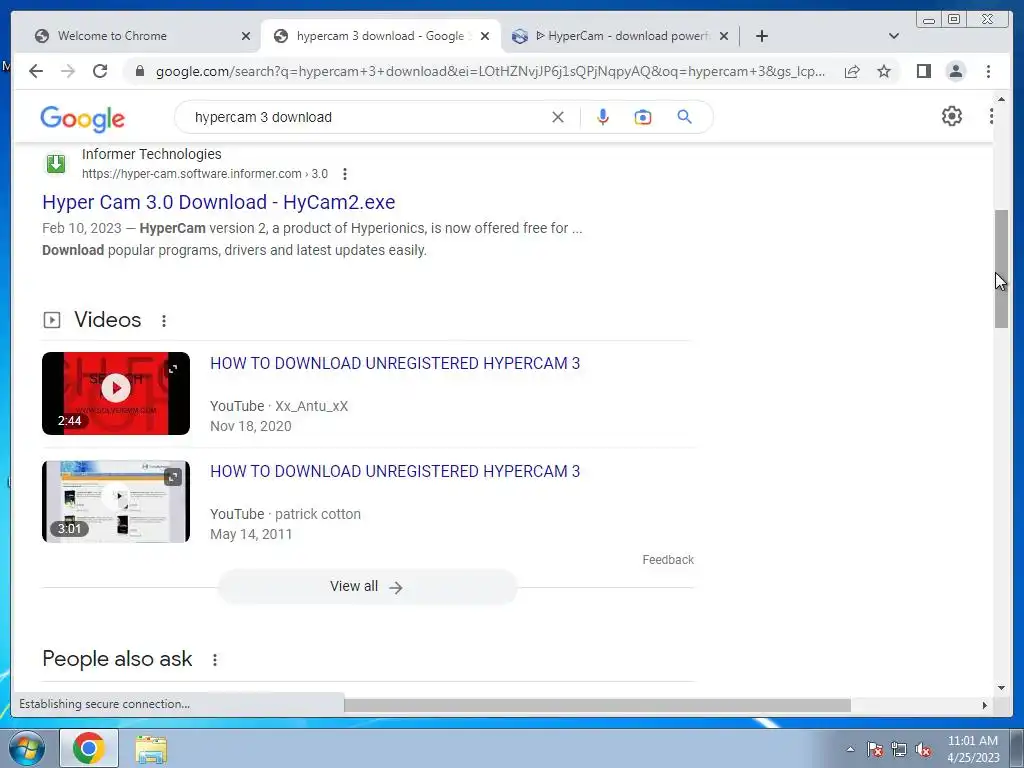The image size is (1024, 768).
Task: Click the horizontal scroll right arrow
Action: pos(985,705)
